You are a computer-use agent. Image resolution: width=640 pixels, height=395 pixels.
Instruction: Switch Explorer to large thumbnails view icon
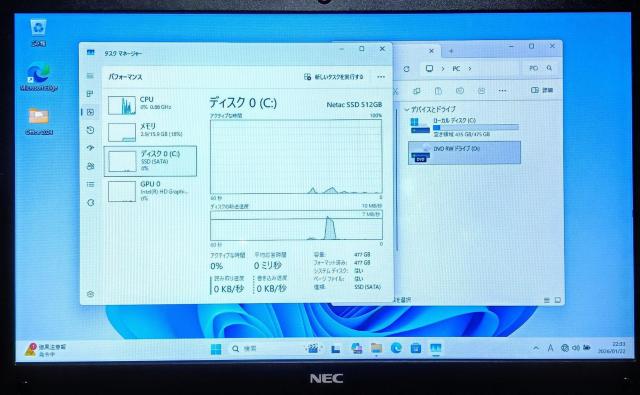(x=558, y=300)
